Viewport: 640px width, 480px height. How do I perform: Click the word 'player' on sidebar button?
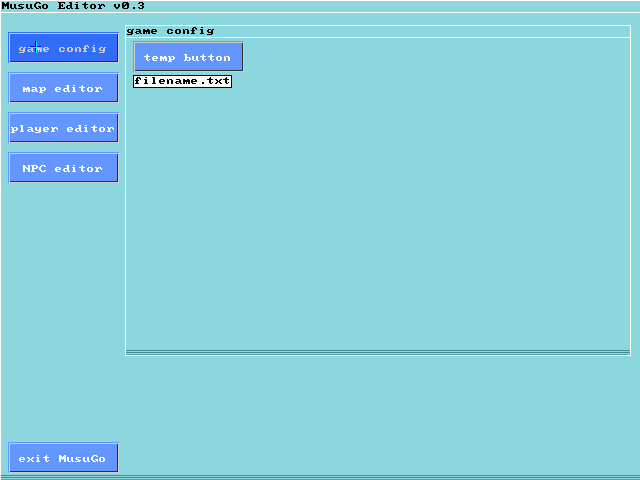click(x=35, y=128)
